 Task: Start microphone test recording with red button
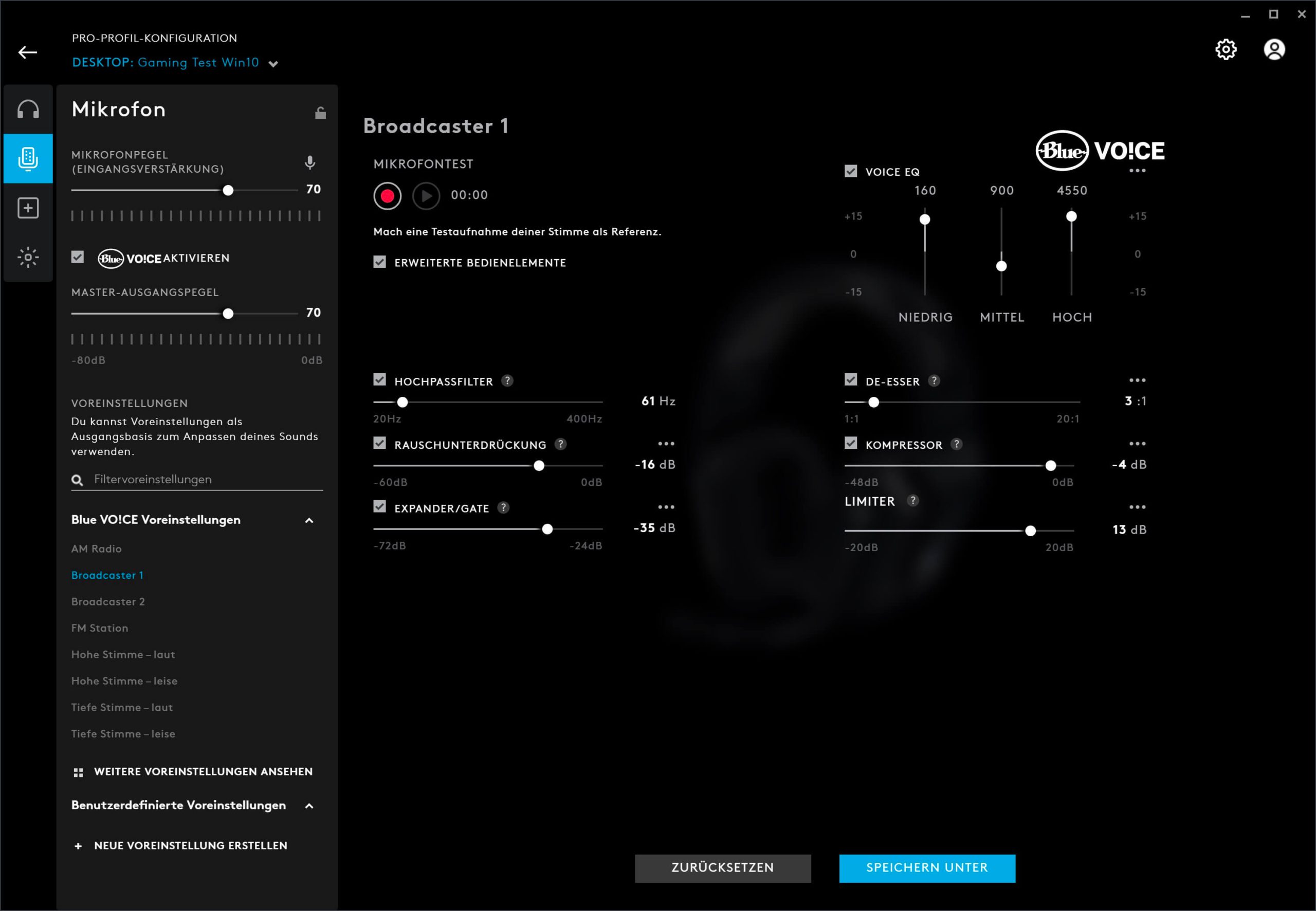click(388, 196)
